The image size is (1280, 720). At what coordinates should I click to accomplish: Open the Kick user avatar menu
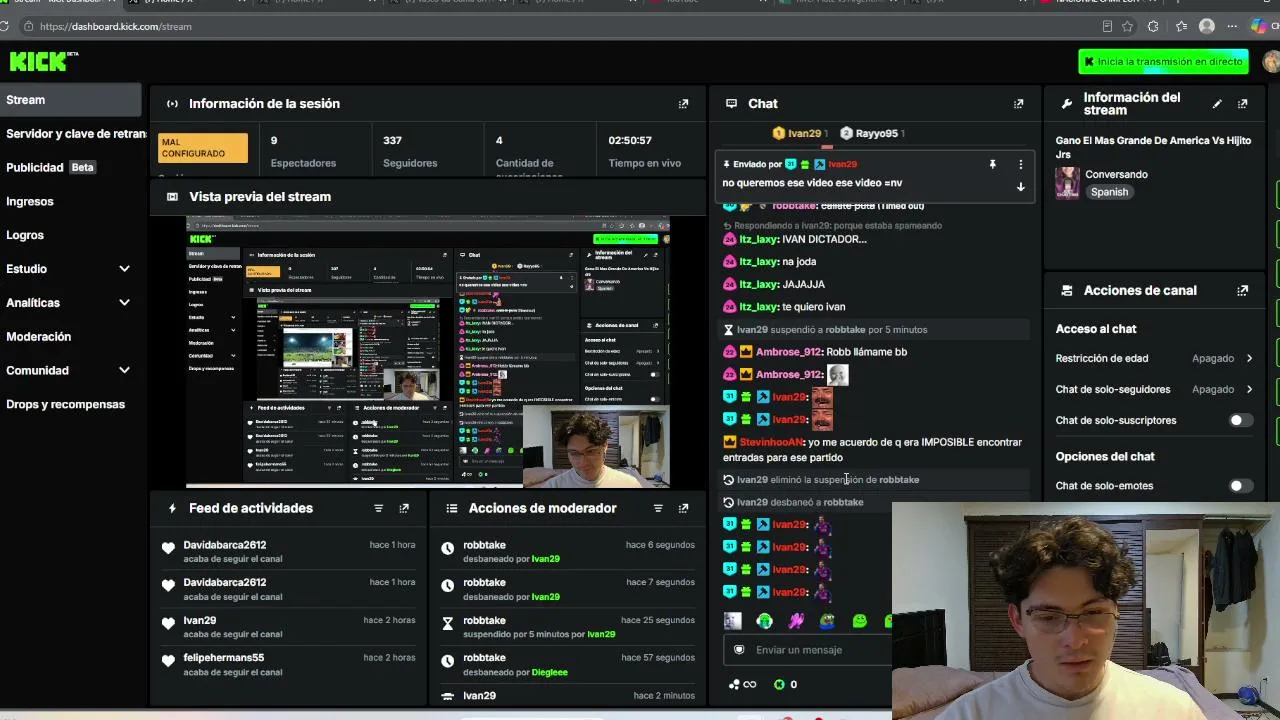[x=1272, y=62]
